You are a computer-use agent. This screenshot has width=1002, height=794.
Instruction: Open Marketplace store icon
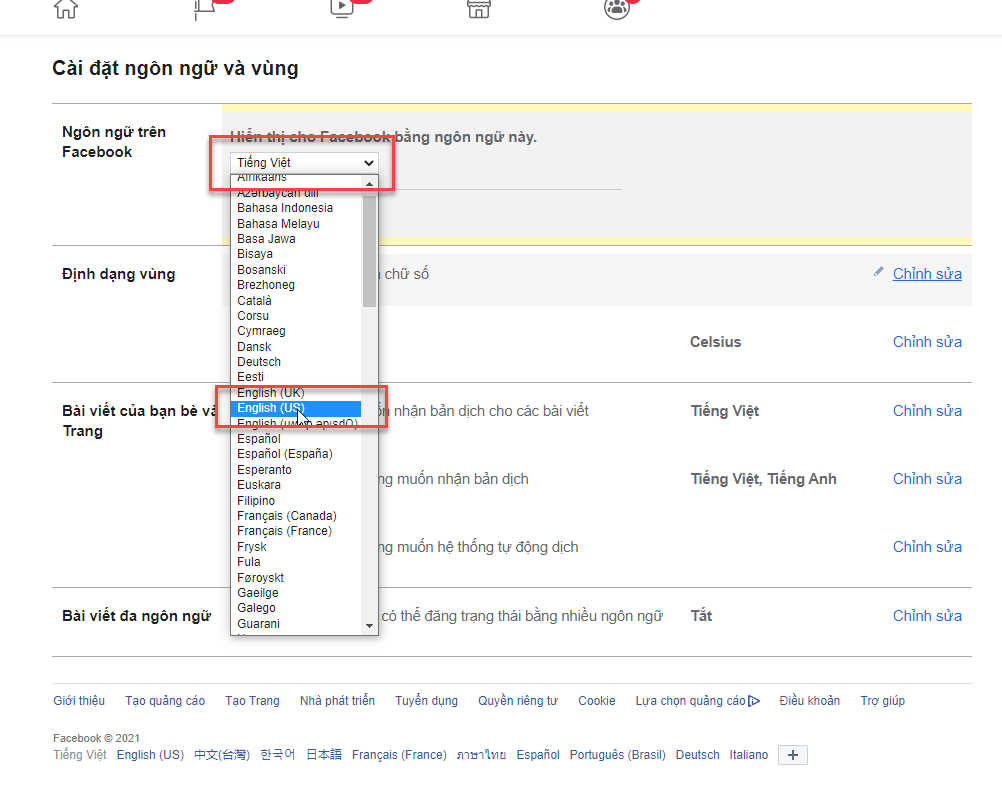click(x=479, y=9)
